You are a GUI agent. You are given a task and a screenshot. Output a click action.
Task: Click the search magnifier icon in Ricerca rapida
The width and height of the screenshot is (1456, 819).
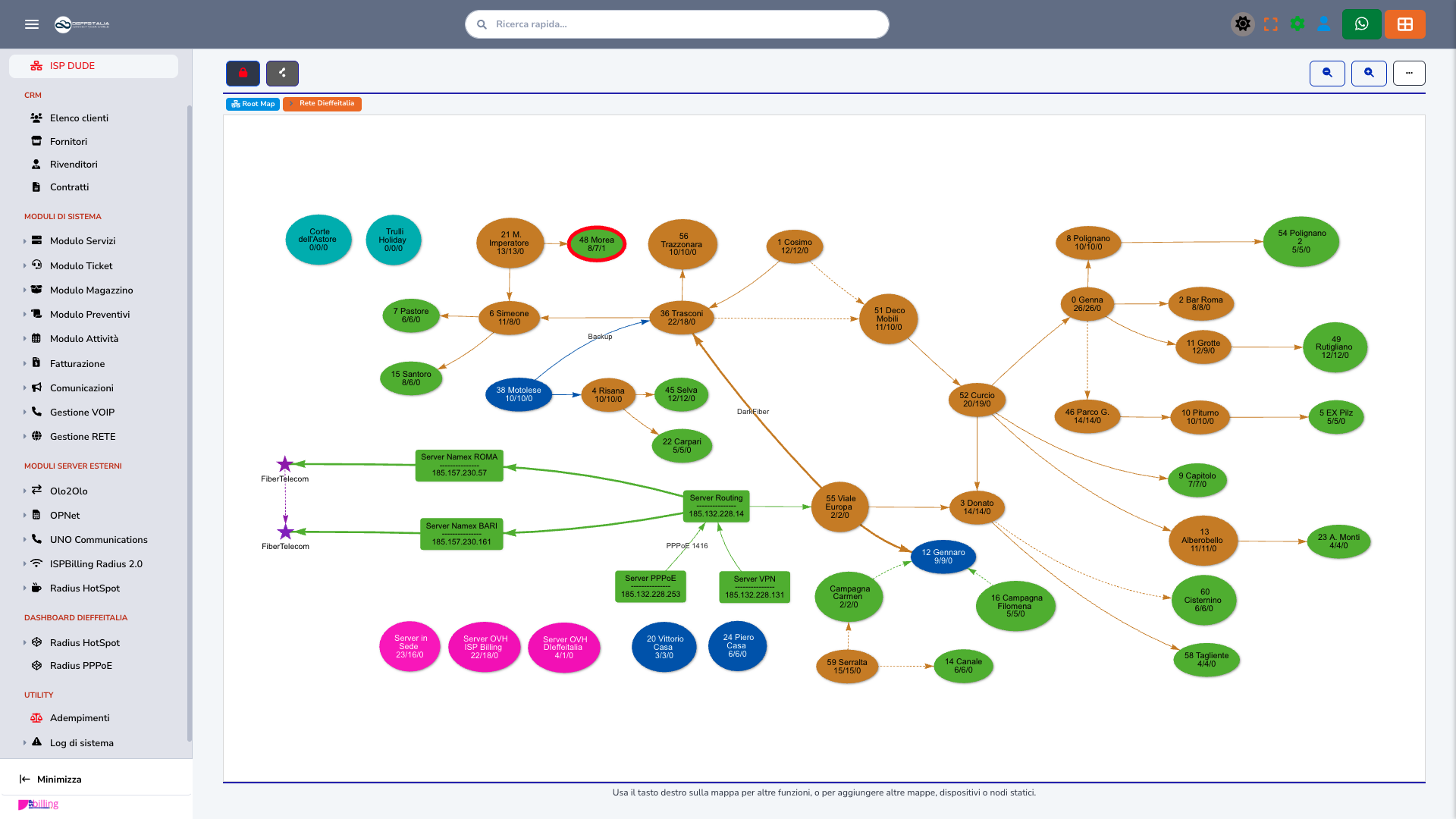tap(482, 24)
